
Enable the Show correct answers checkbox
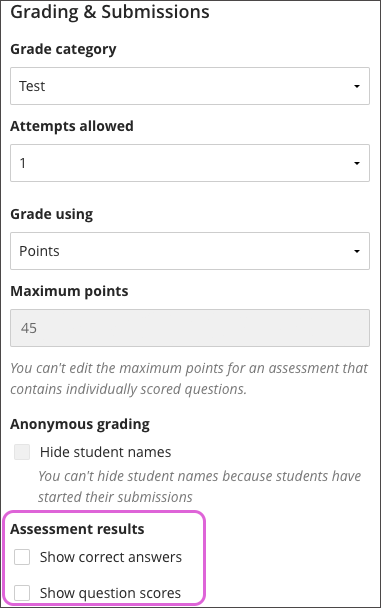pyautogui.click(x=22, y=557)
